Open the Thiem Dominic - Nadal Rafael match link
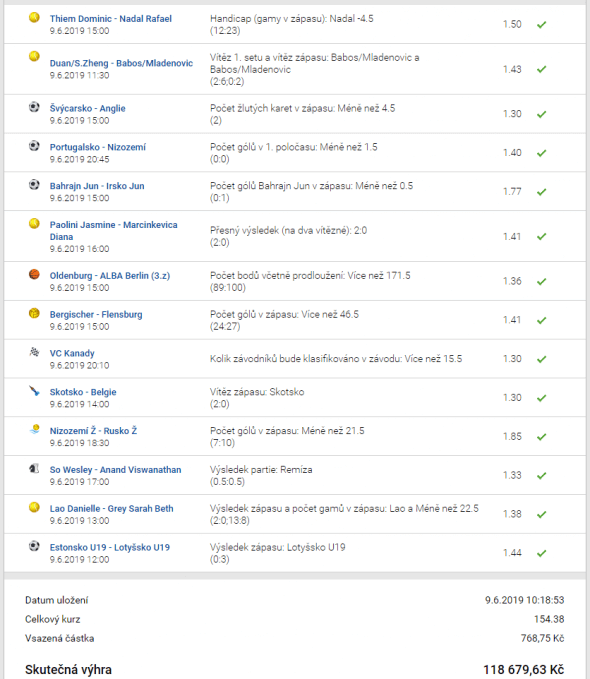The width and height of the screenshot is (590, 679). [110, 19]
